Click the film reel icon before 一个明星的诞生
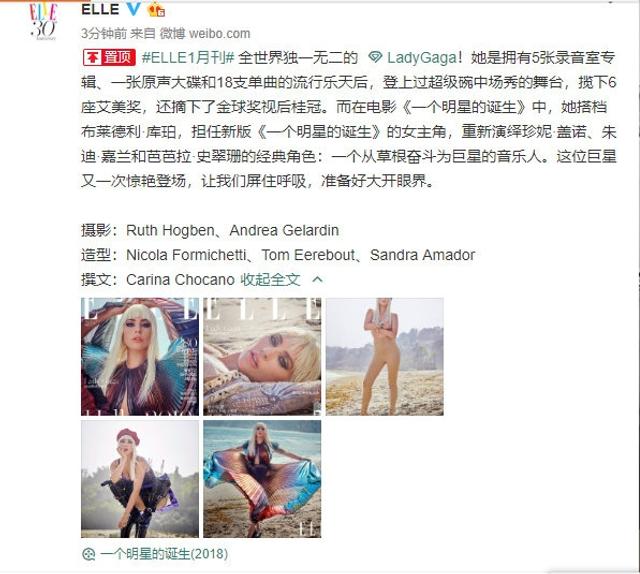This screenshot has width=640, height=574. click(x=88, y=554)
